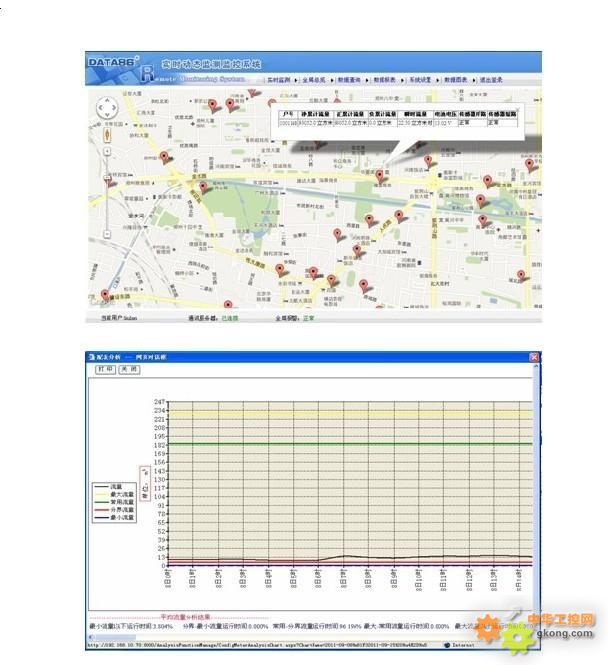Click the map pan navigation wheel
Image resolution: width=608 pixels, height=665 pixels.
(x=106, y=108)
